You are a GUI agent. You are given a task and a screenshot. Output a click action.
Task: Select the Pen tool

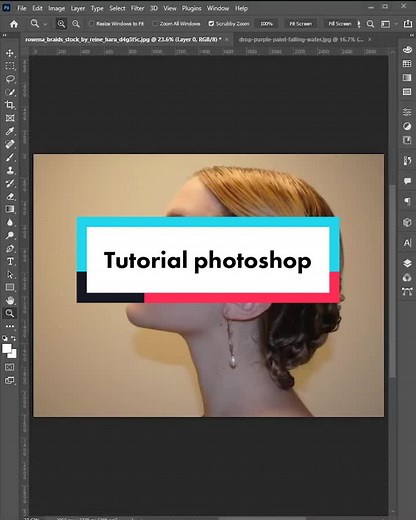point(10,248)
